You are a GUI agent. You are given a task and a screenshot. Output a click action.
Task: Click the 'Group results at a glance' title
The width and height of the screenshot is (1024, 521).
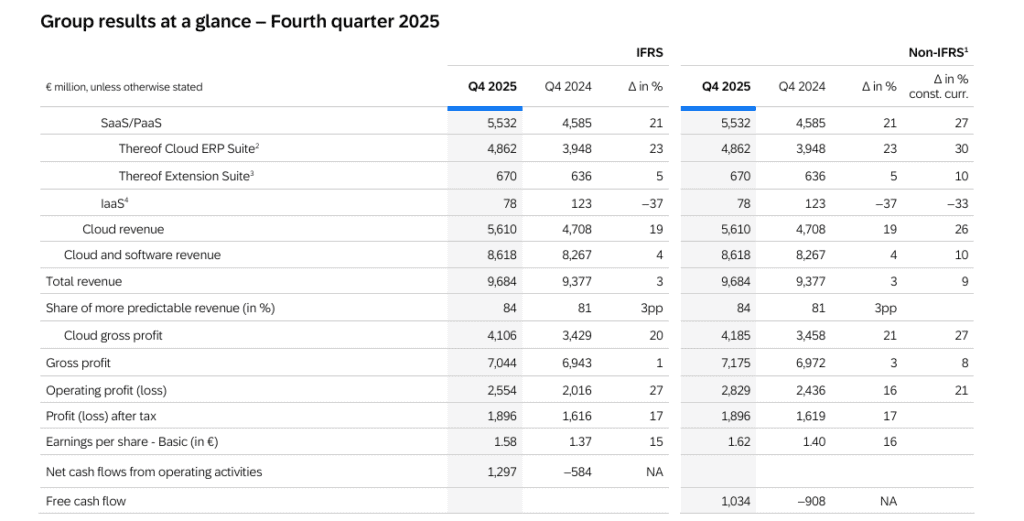(239, 21)
